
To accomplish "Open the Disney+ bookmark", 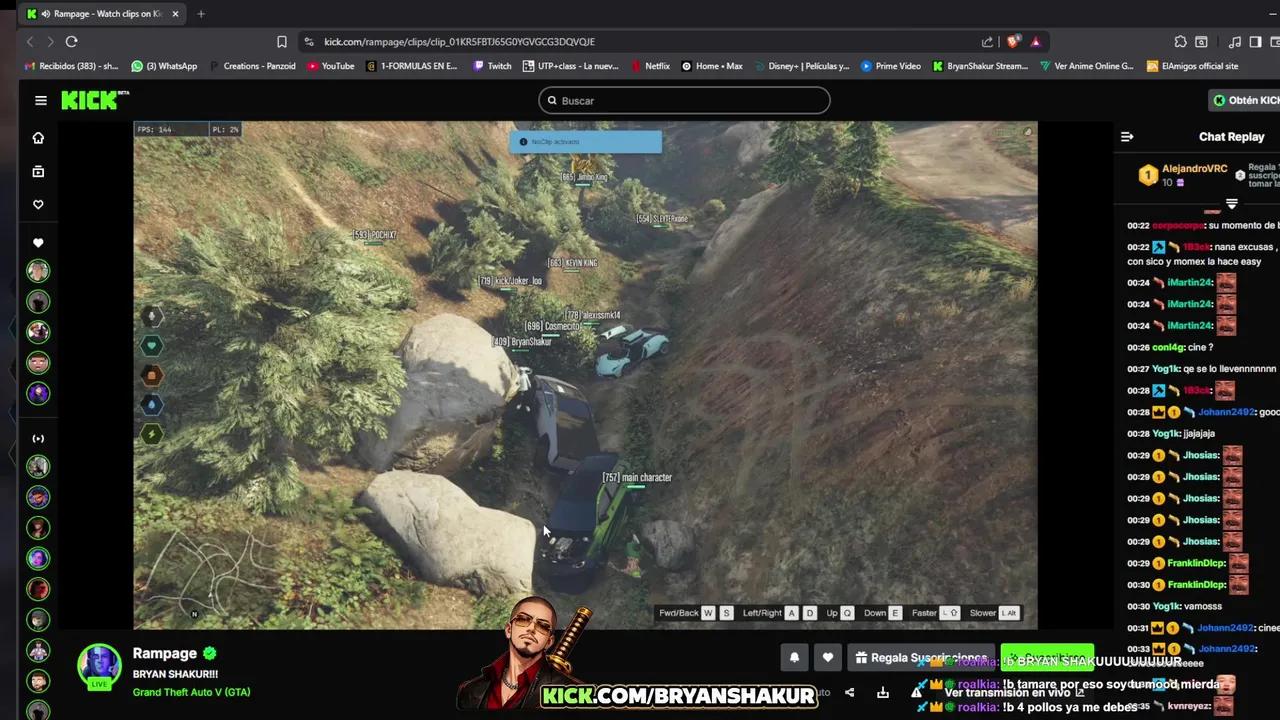I will pyautogui.click(x=801, y=66).
